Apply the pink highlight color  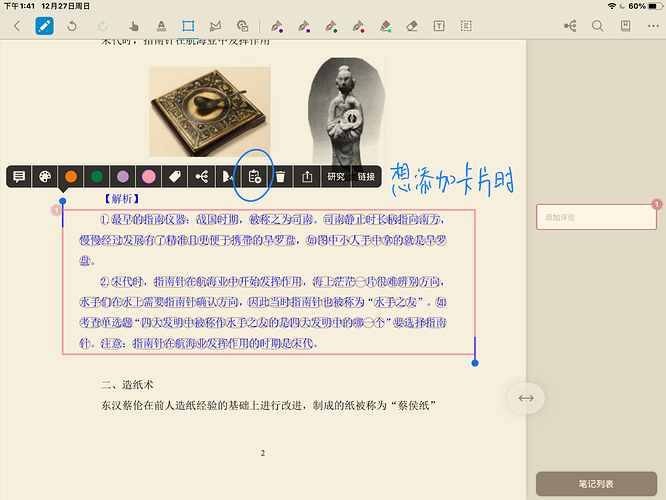(x=149, y=176)
